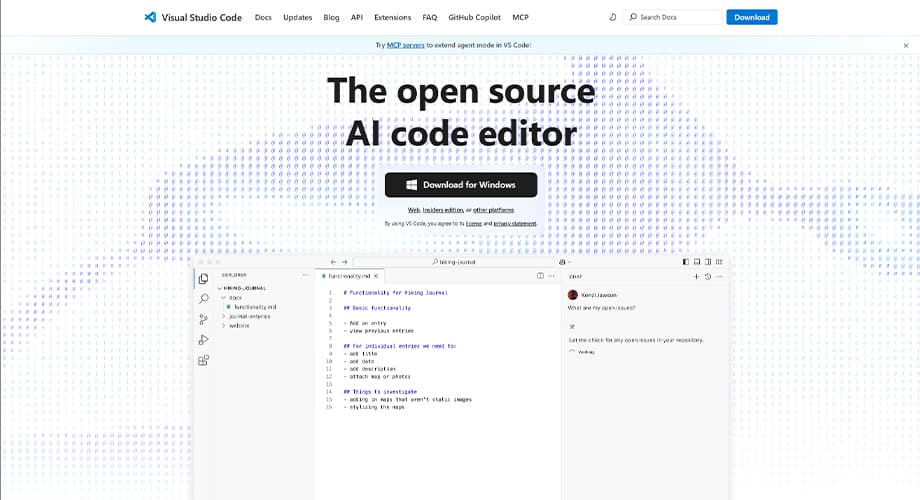Screen dimensions: 920x500
Task: Click the new chat plus icon
Action: pos(698,276)
